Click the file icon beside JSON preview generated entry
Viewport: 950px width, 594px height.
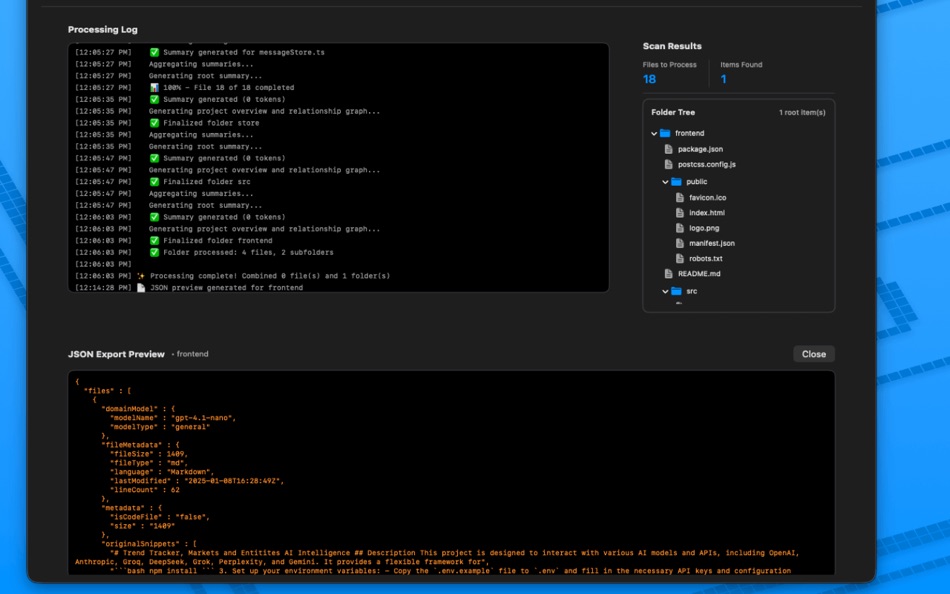(x=141, y=287)
